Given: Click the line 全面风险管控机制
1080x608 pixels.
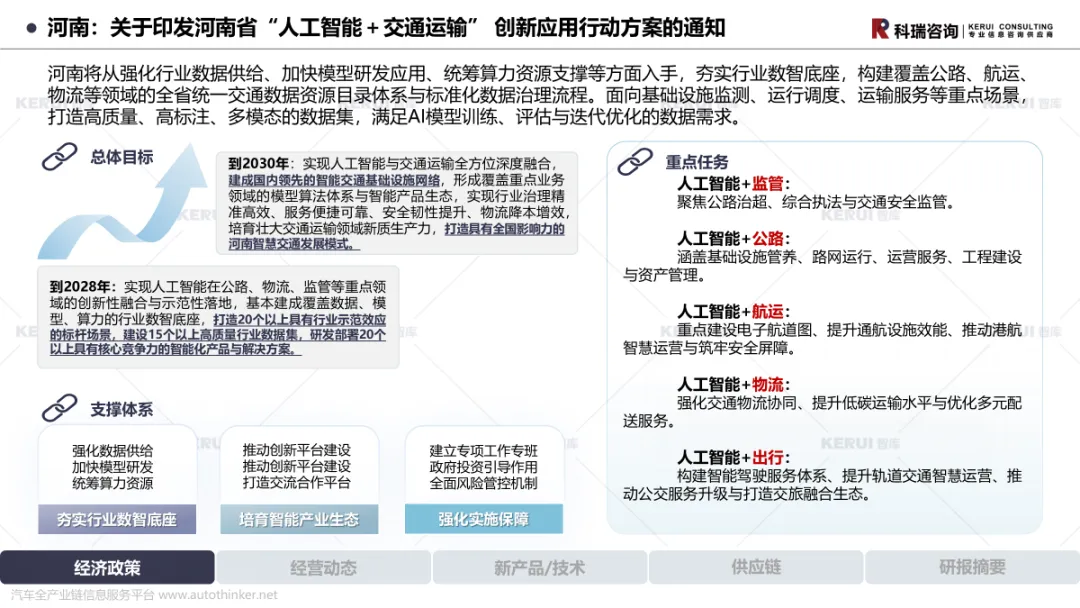Looking at the screenshot, I should tap(484, 483).
